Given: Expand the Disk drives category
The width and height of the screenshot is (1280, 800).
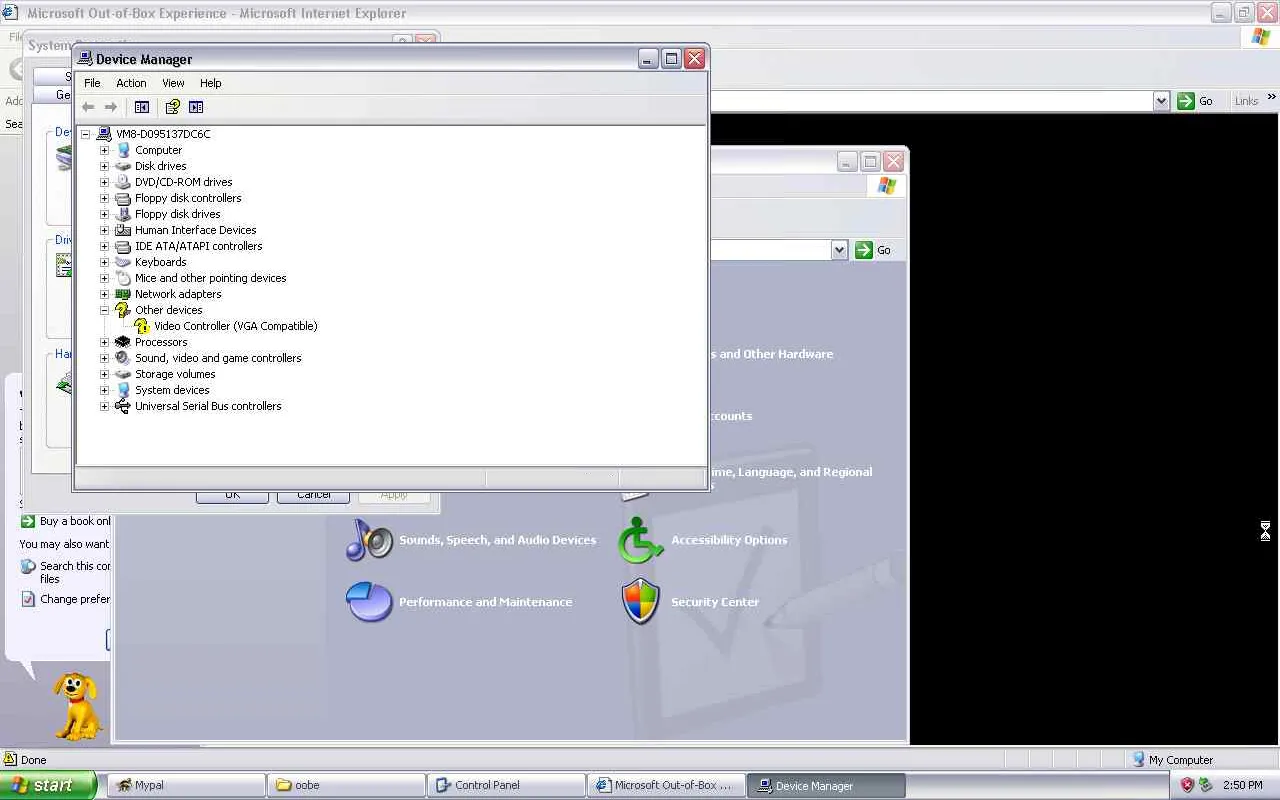Looking at the screenshot, I should tap(104, 166).
